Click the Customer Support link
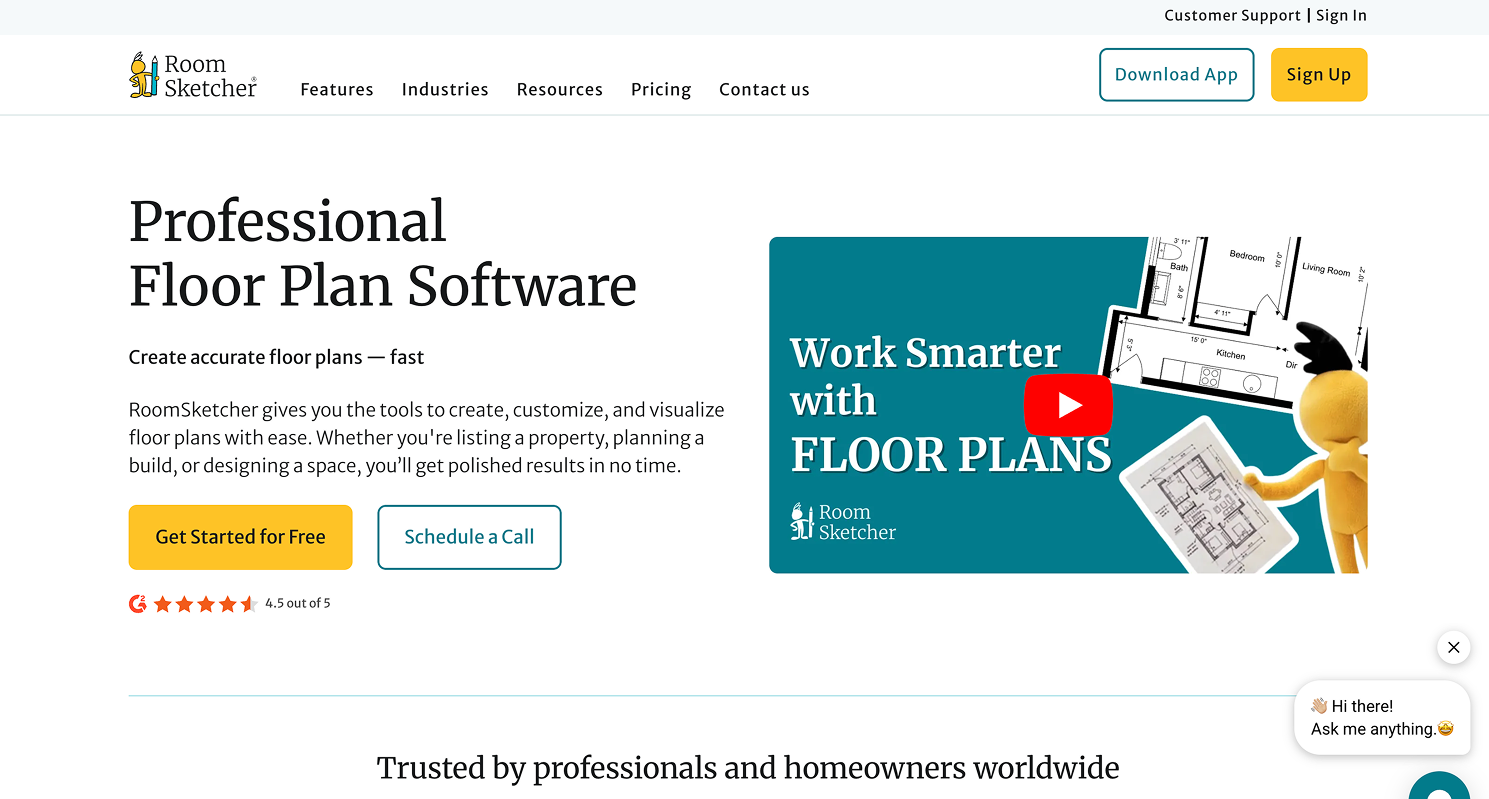 pyautogui.click(x=1232, y=15)
